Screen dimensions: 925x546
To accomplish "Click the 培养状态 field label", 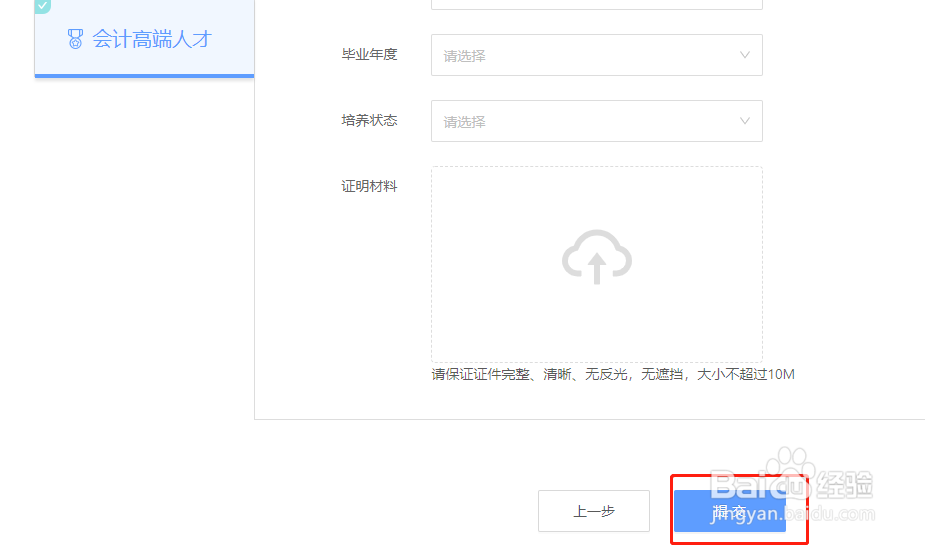I will pos(369,120).
